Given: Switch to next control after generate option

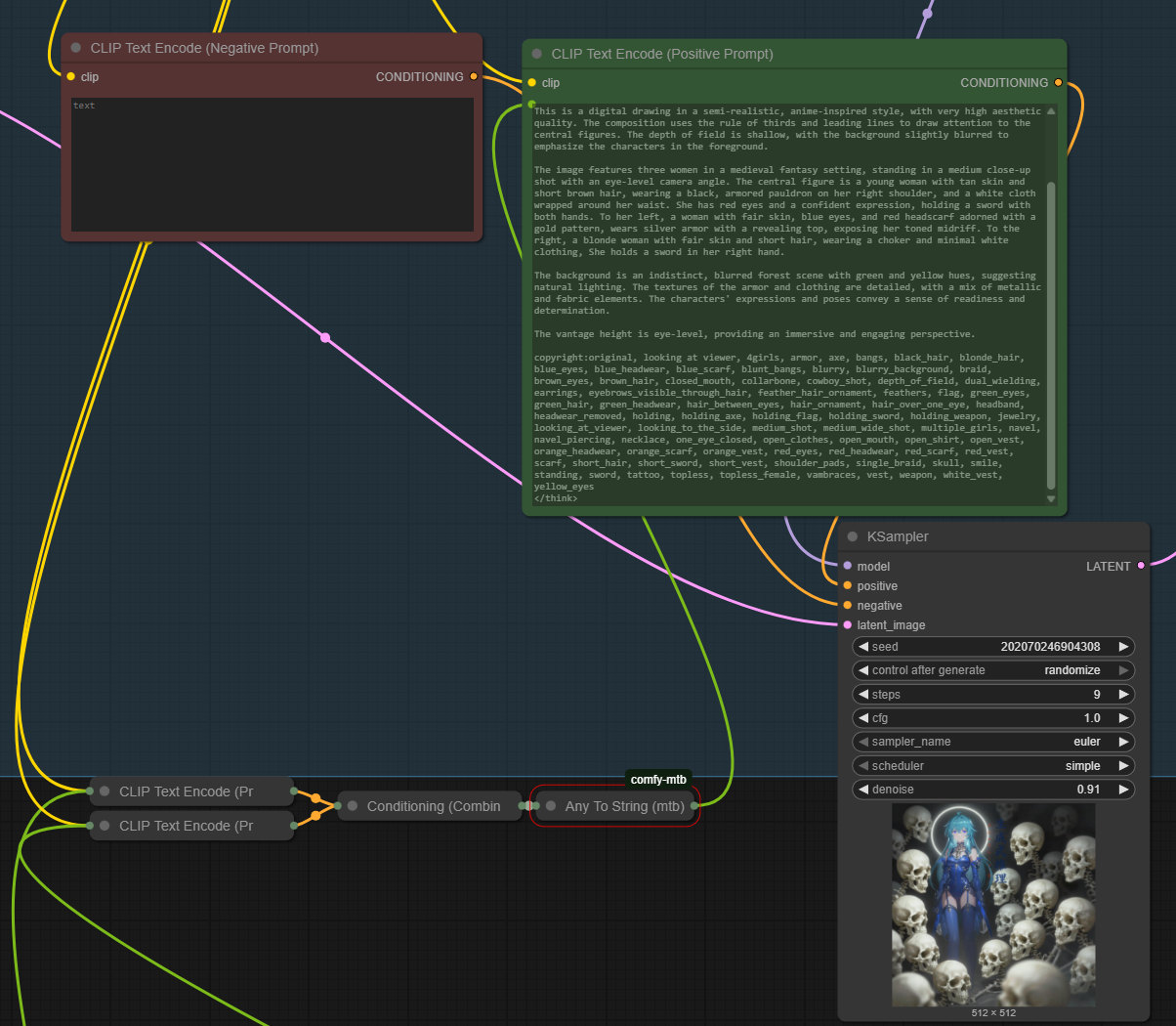Looking at the screenshot, I should 1123,670.
